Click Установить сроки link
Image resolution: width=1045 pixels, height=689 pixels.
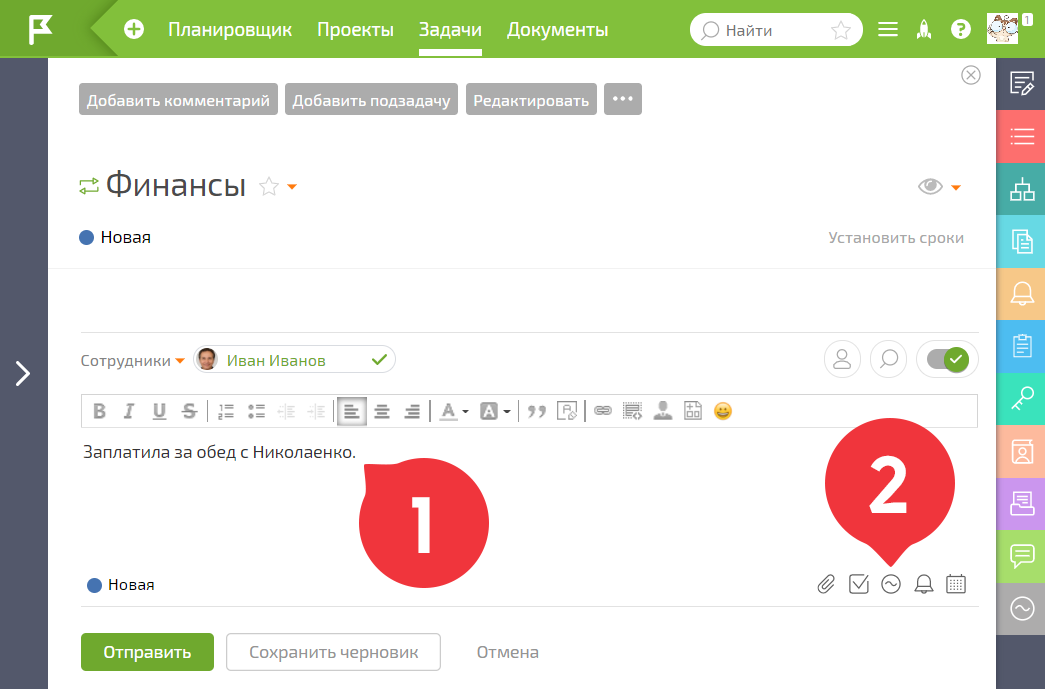click(x=896, y=238)
